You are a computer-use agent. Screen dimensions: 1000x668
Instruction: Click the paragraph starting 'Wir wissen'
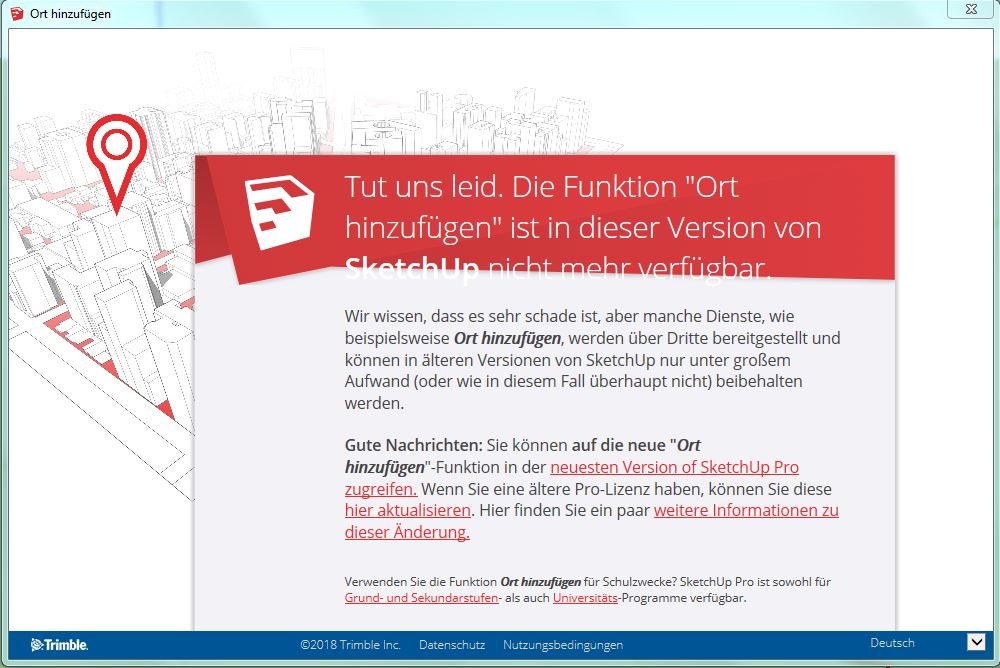tap(592, 359)
